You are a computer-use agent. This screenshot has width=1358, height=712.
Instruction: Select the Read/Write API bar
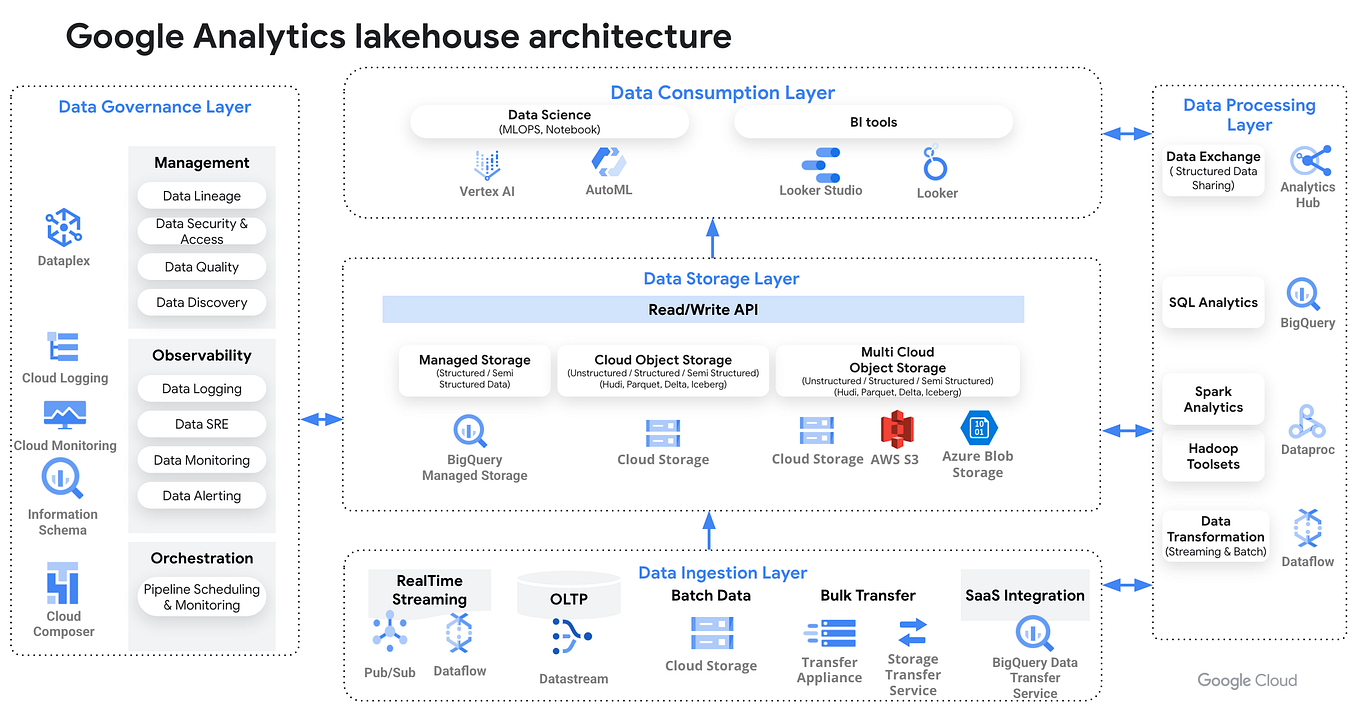pyautogui.click(x=702, y=309)
